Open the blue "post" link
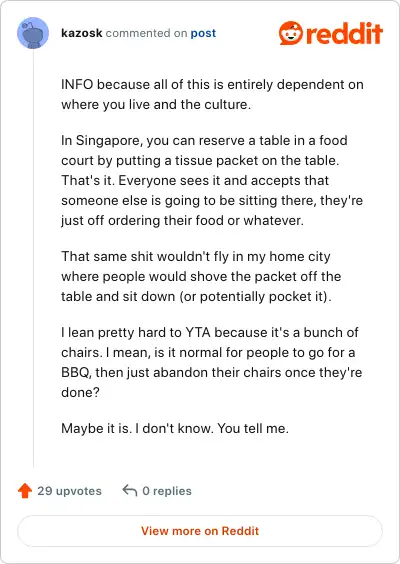 [203, 33]
